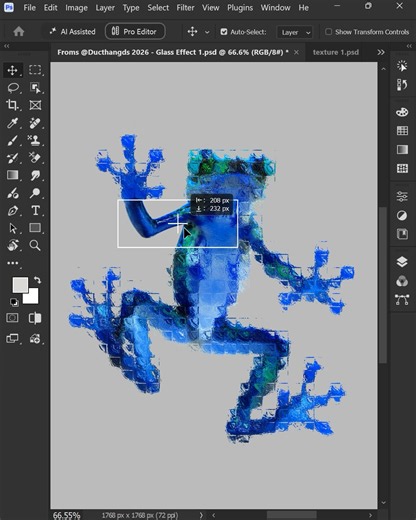Screen dimensions: 416x520
Task: Select the Move tool in the toolbox
Action: tap(13, 70)
